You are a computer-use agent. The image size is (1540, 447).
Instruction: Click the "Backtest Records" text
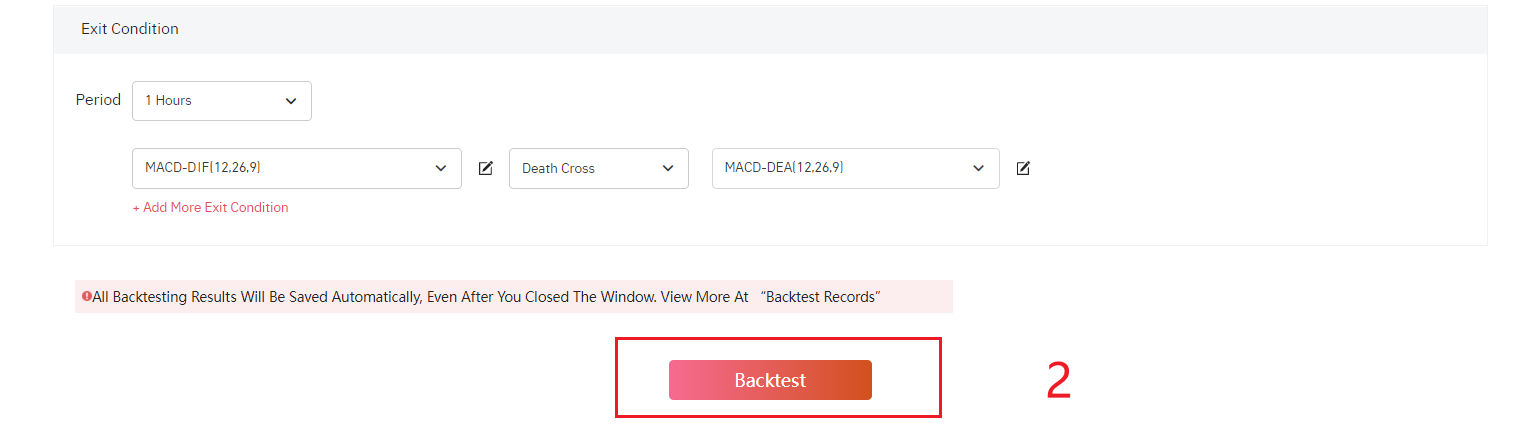(820, 297)
